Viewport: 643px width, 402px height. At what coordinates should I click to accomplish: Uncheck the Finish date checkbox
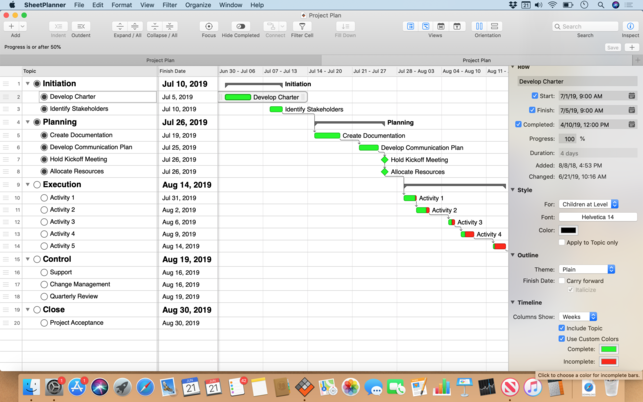[532, 110]
